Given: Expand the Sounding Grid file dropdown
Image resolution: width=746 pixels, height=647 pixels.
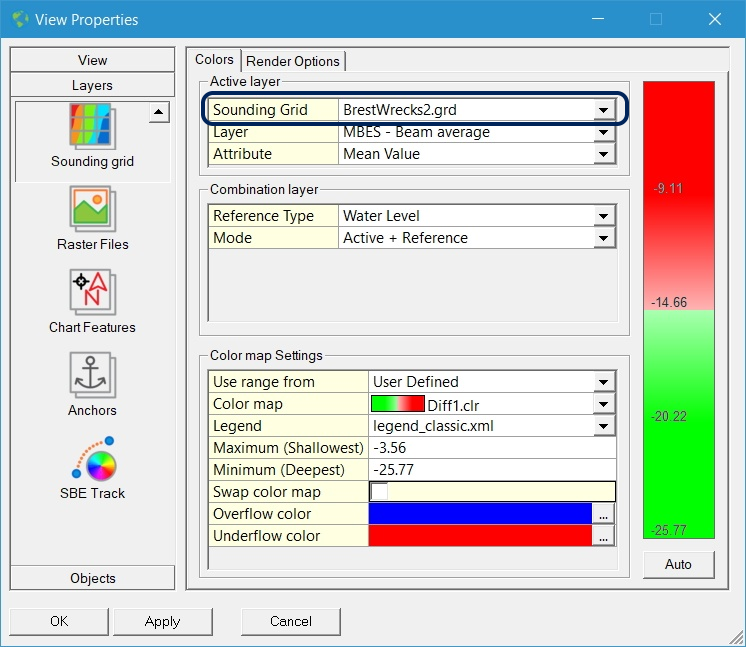Looking at the screenshot, I should (x=603, y=110).
